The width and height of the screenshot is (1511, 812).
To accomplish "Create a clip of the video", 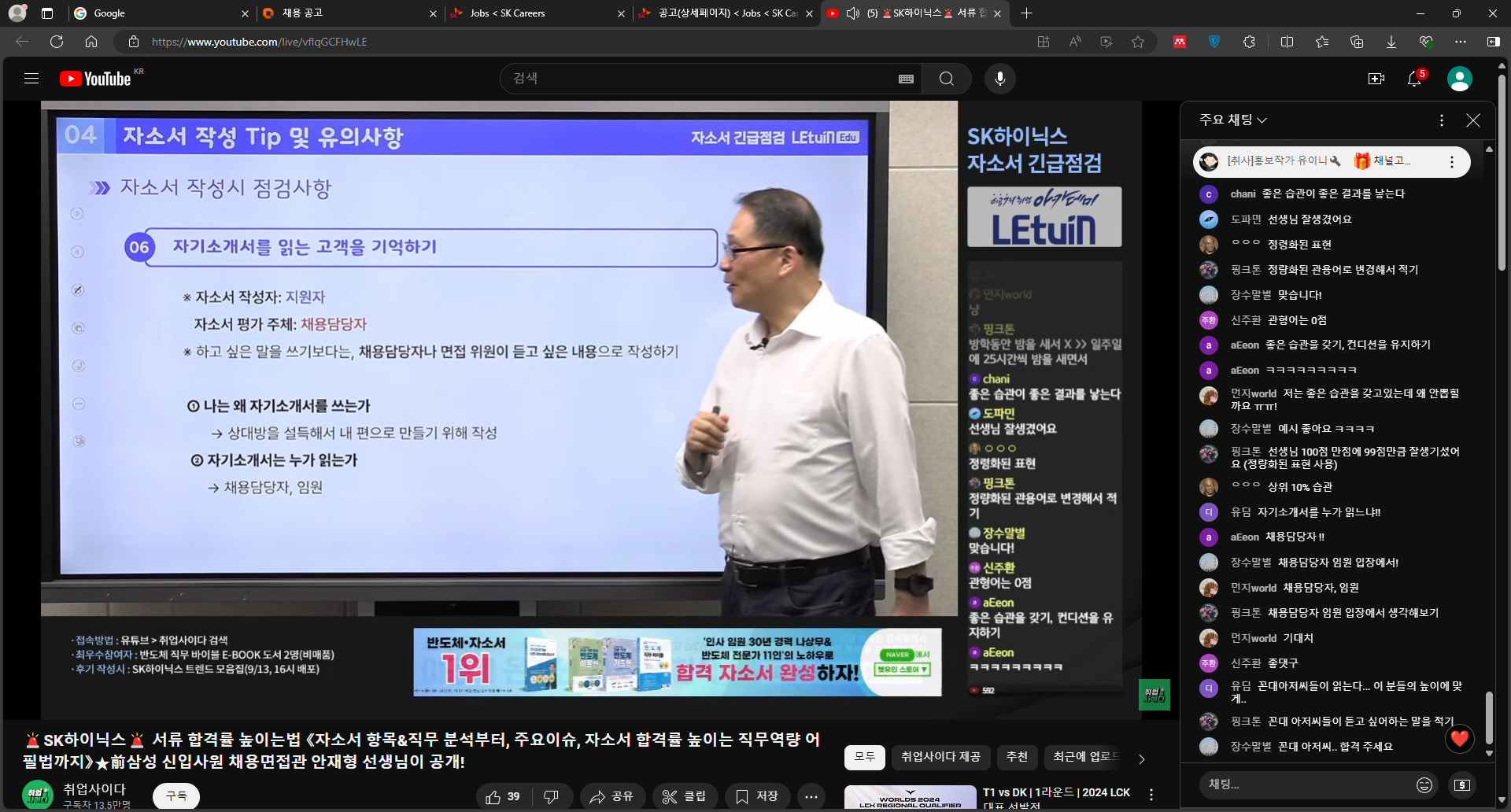I will click(x=684, y=797).
